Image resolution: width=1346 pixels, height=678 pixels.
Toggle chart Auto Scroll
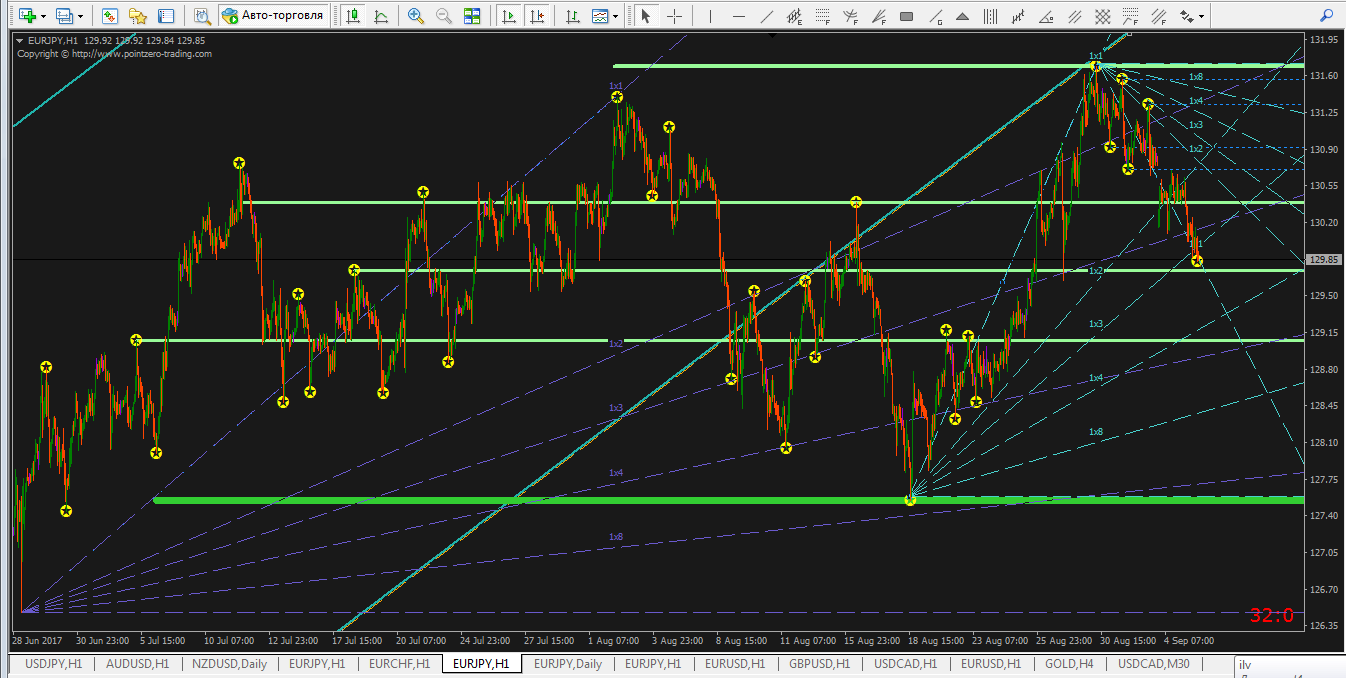coord(509,16)
